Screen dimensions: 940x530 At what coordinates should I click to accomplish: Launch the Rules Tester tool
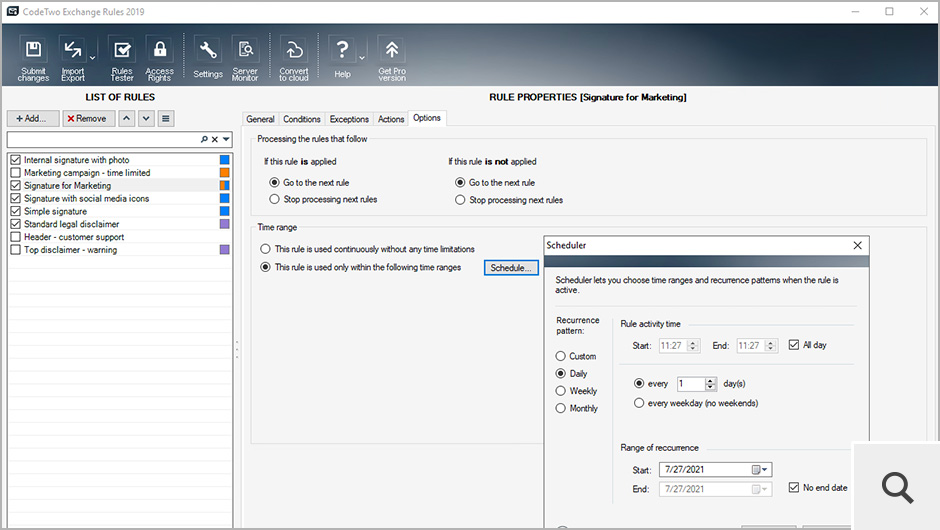[x=122, y=58]
